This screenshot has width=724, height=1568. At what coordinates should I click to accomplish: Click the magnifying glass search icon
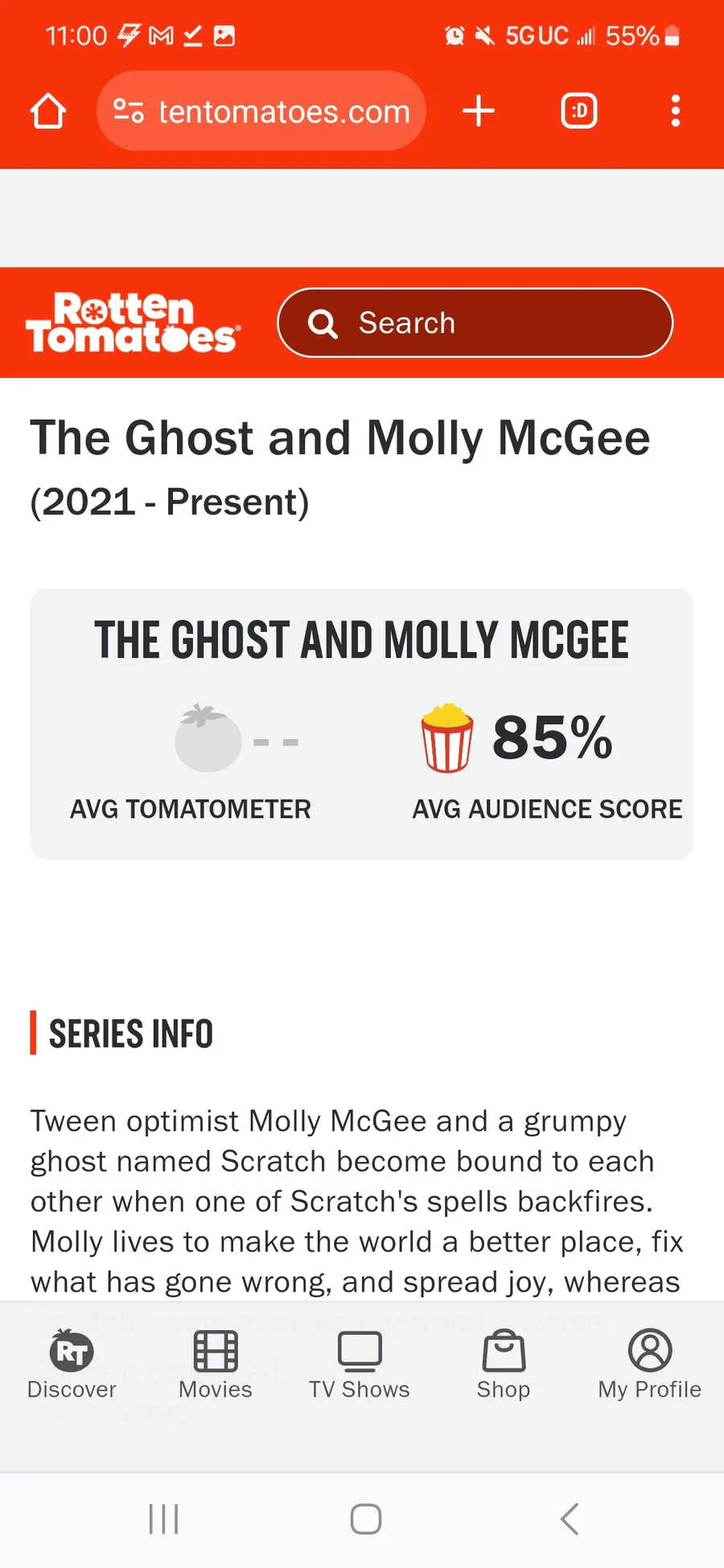pyautogui.click(x=323, y=323)
